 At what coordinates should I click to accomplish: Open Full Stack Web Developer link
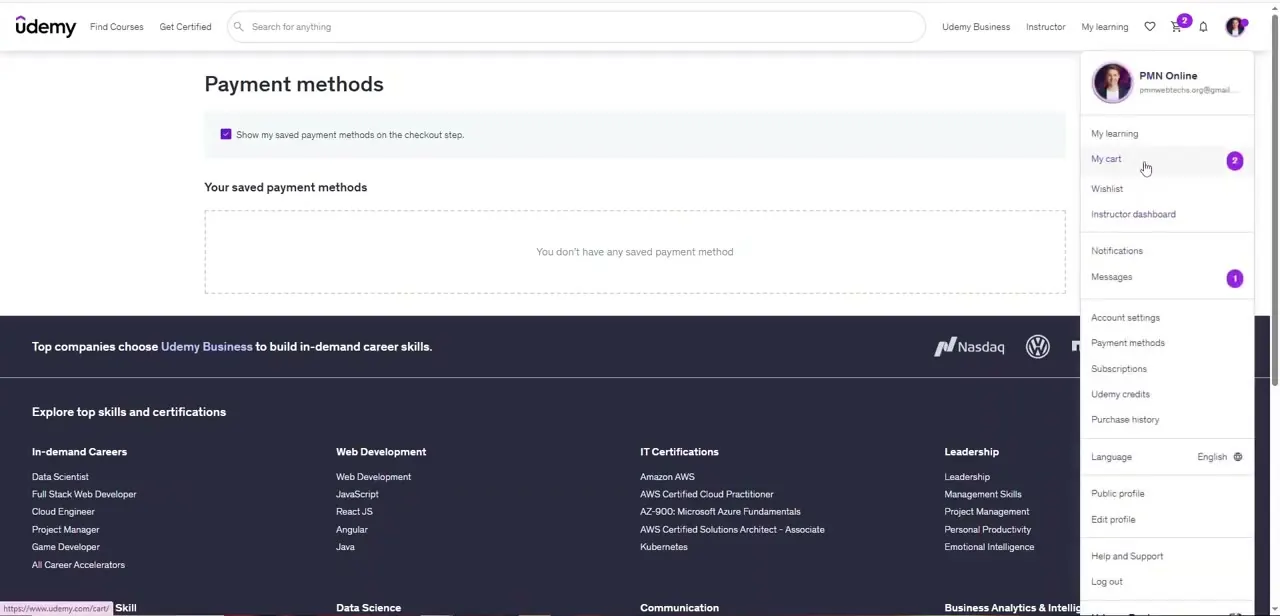[84, 494]
